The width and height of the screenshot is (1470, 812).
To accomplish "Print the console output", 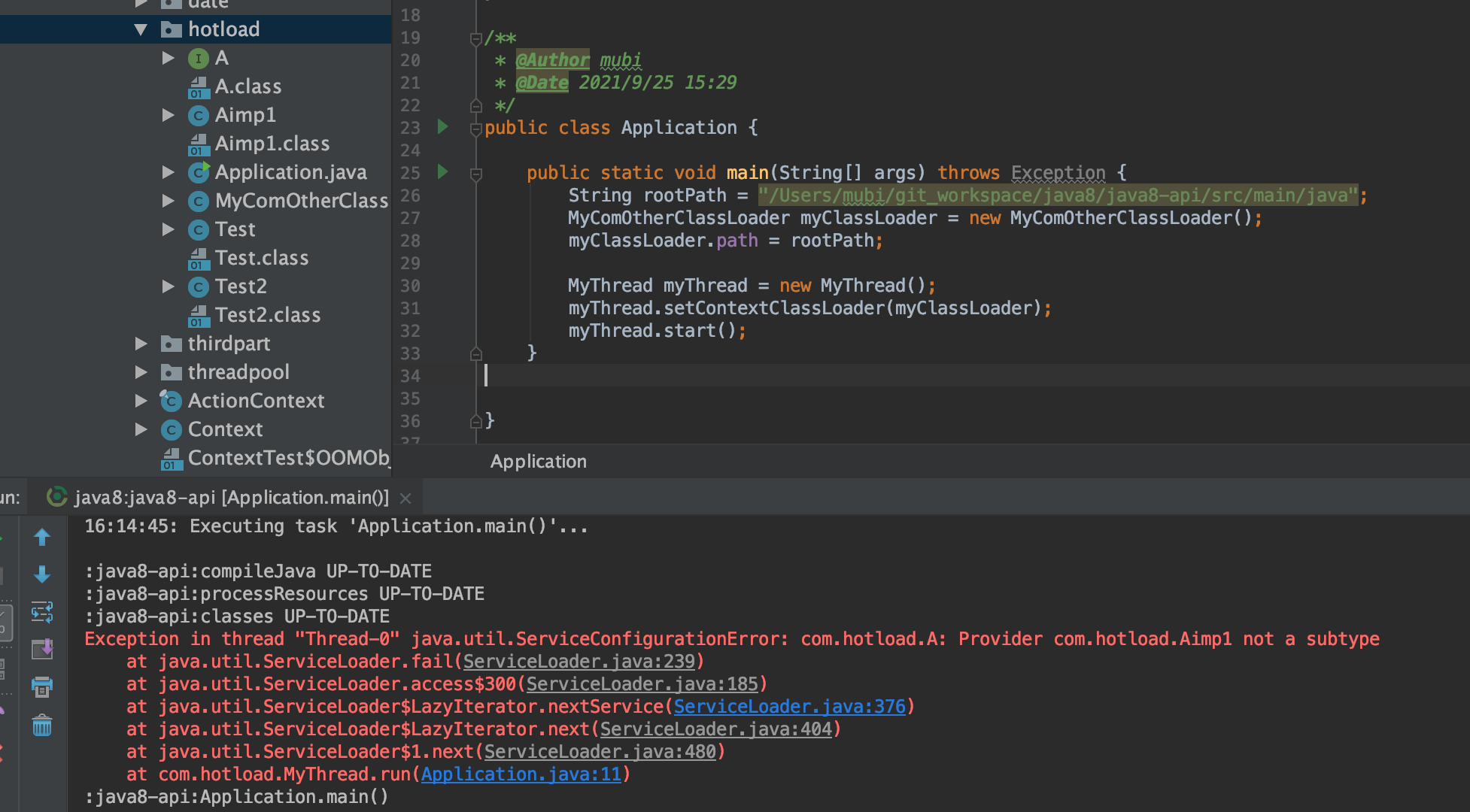I will point(42,688).
